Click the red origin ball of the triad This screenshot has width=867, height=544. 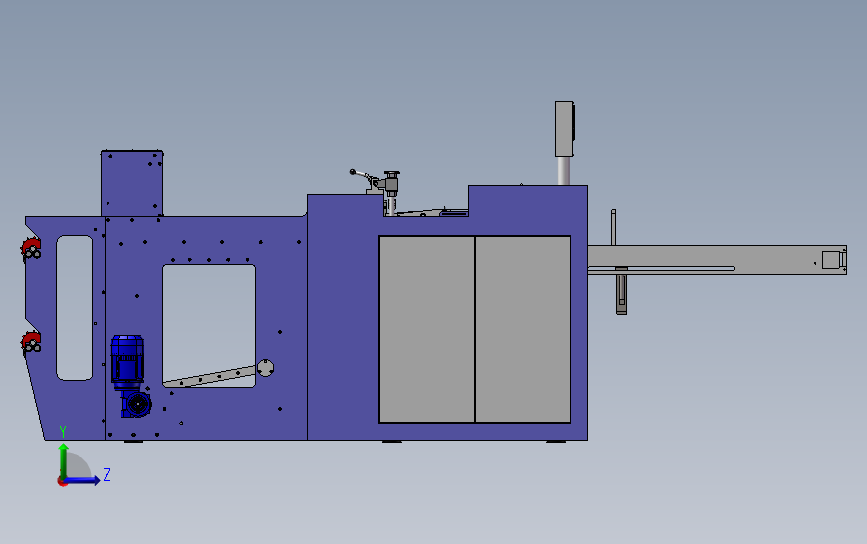click(62, 482)
